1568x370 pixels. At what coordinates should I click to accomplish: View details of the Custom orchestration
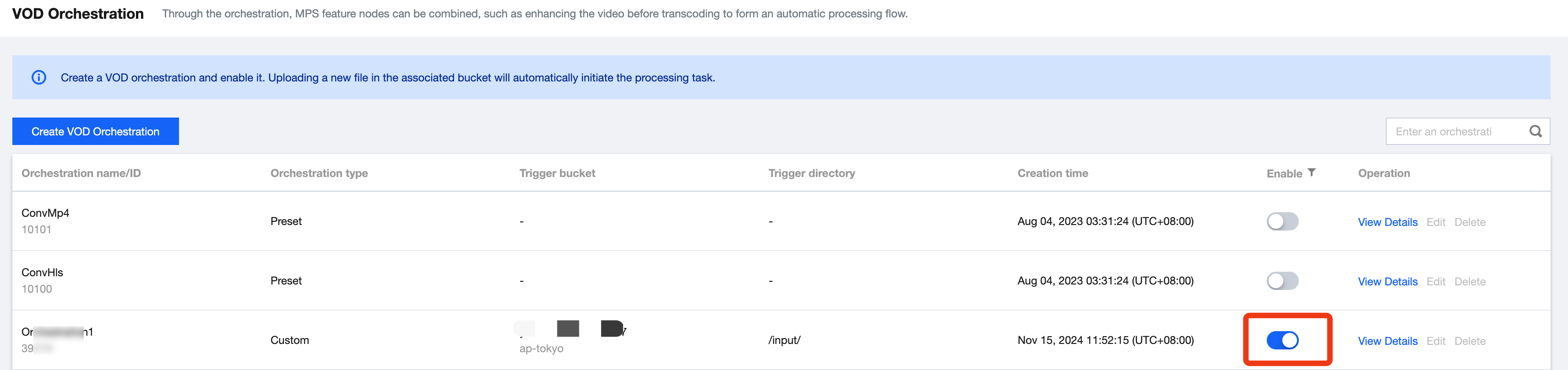click(x=1387, y=341)
